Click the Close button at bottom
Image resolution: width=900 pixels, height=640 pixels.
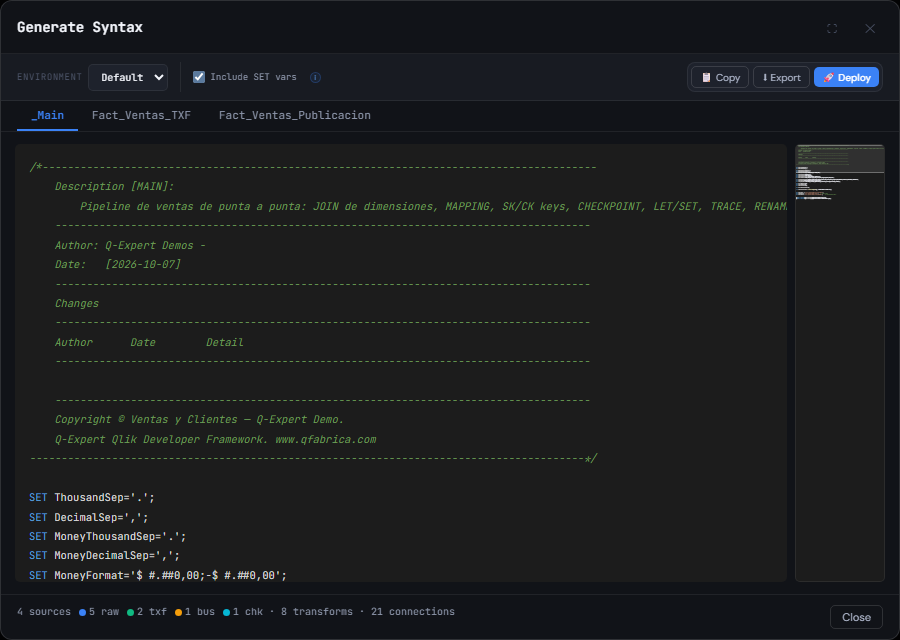tap(856, 617)
